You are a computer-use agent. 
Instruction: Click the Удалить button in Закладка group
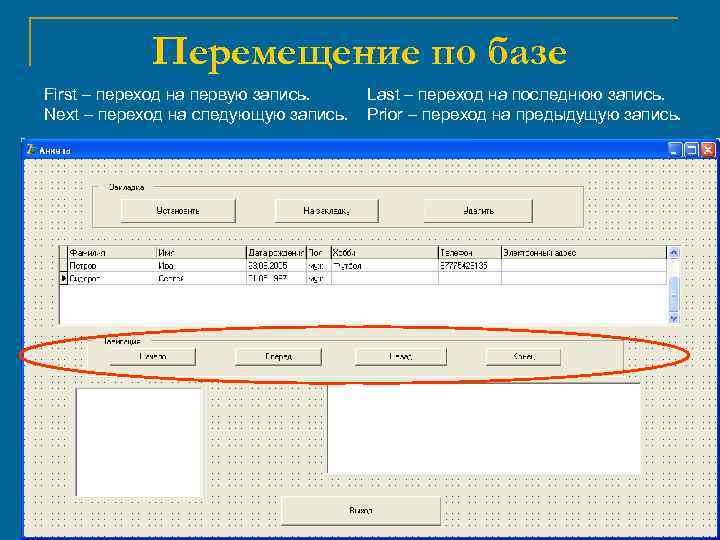[x=478, y=211]
